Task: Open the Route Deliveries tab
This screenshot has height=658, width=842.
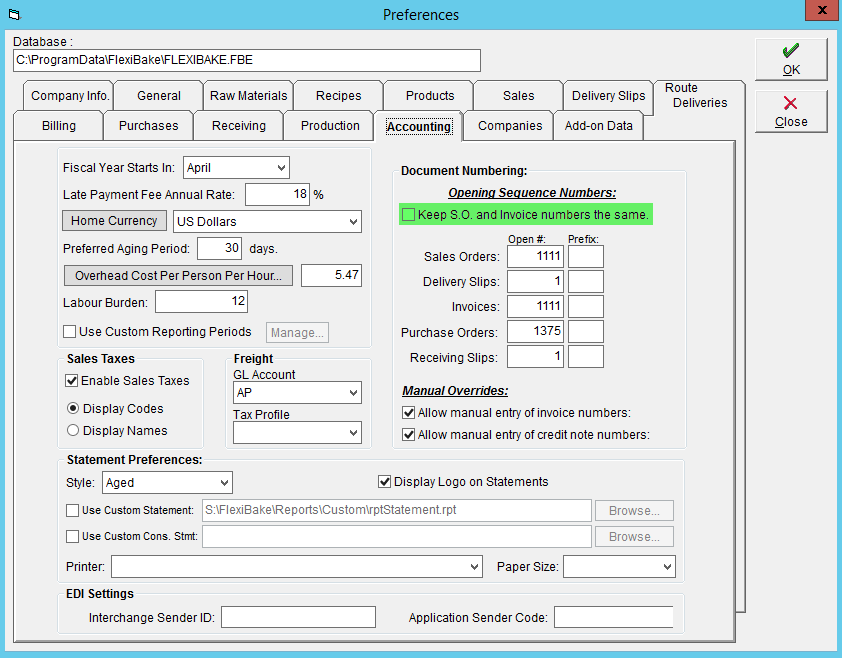Action: point(699,96)
